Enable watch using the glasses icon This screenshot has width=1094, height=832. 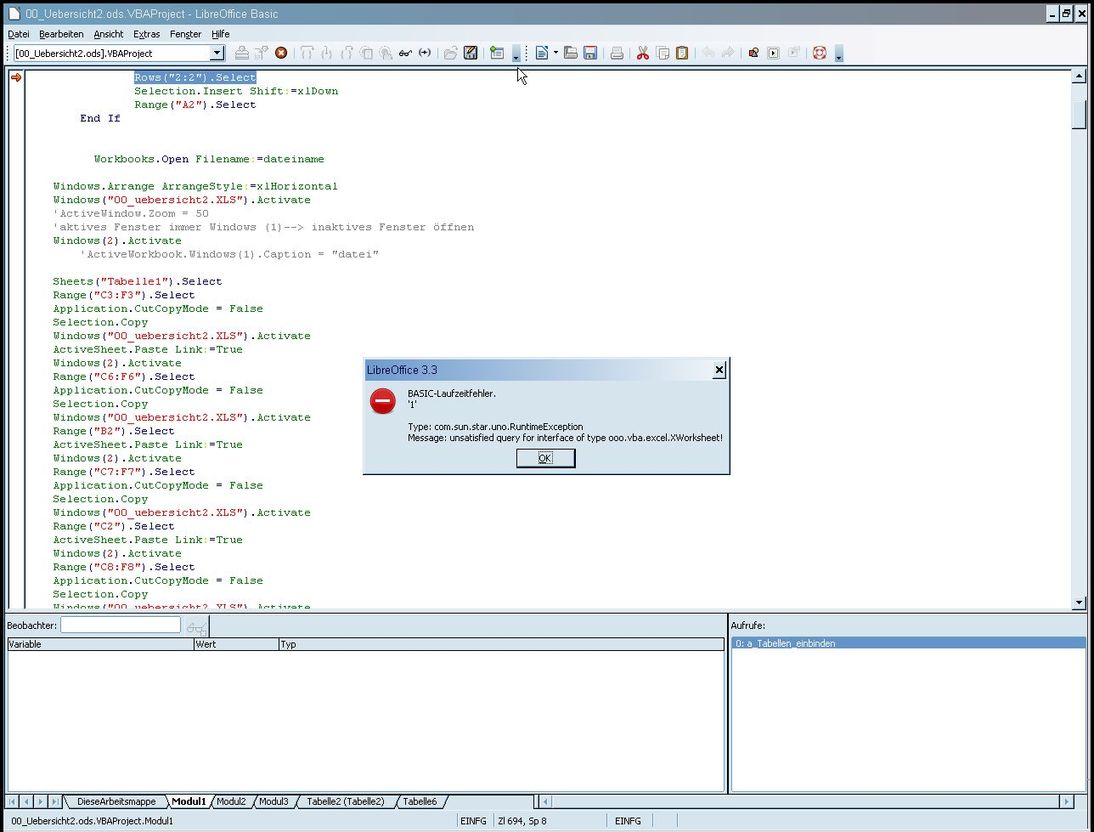(x=405, y=53)
